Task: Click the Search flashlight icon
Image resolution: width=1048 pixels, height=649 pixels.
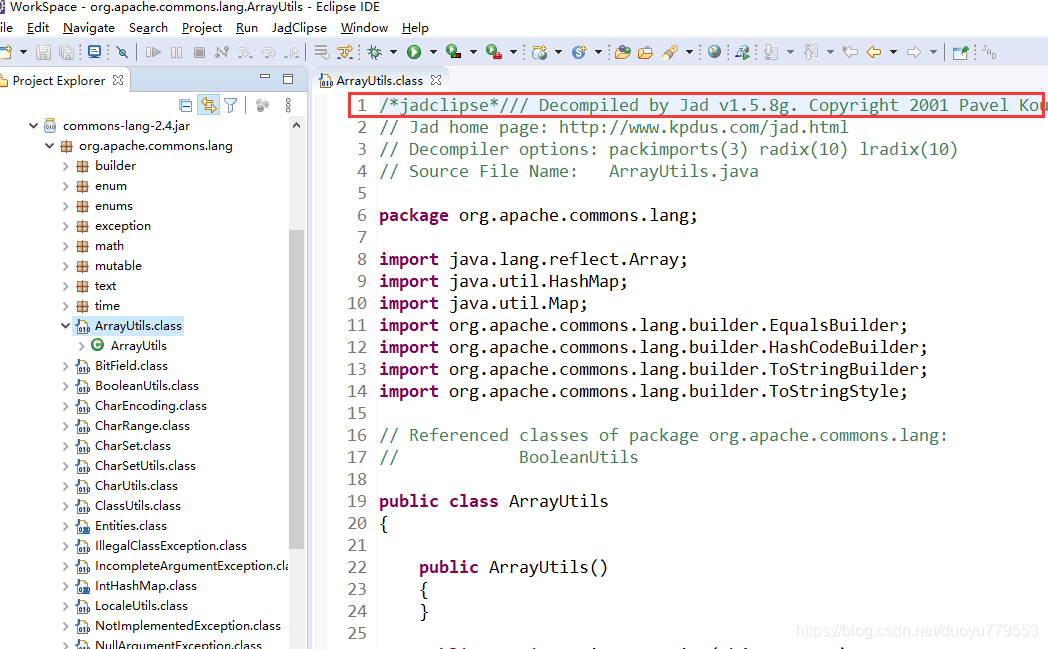Action: pyautogui.click(x=670, y=52)
